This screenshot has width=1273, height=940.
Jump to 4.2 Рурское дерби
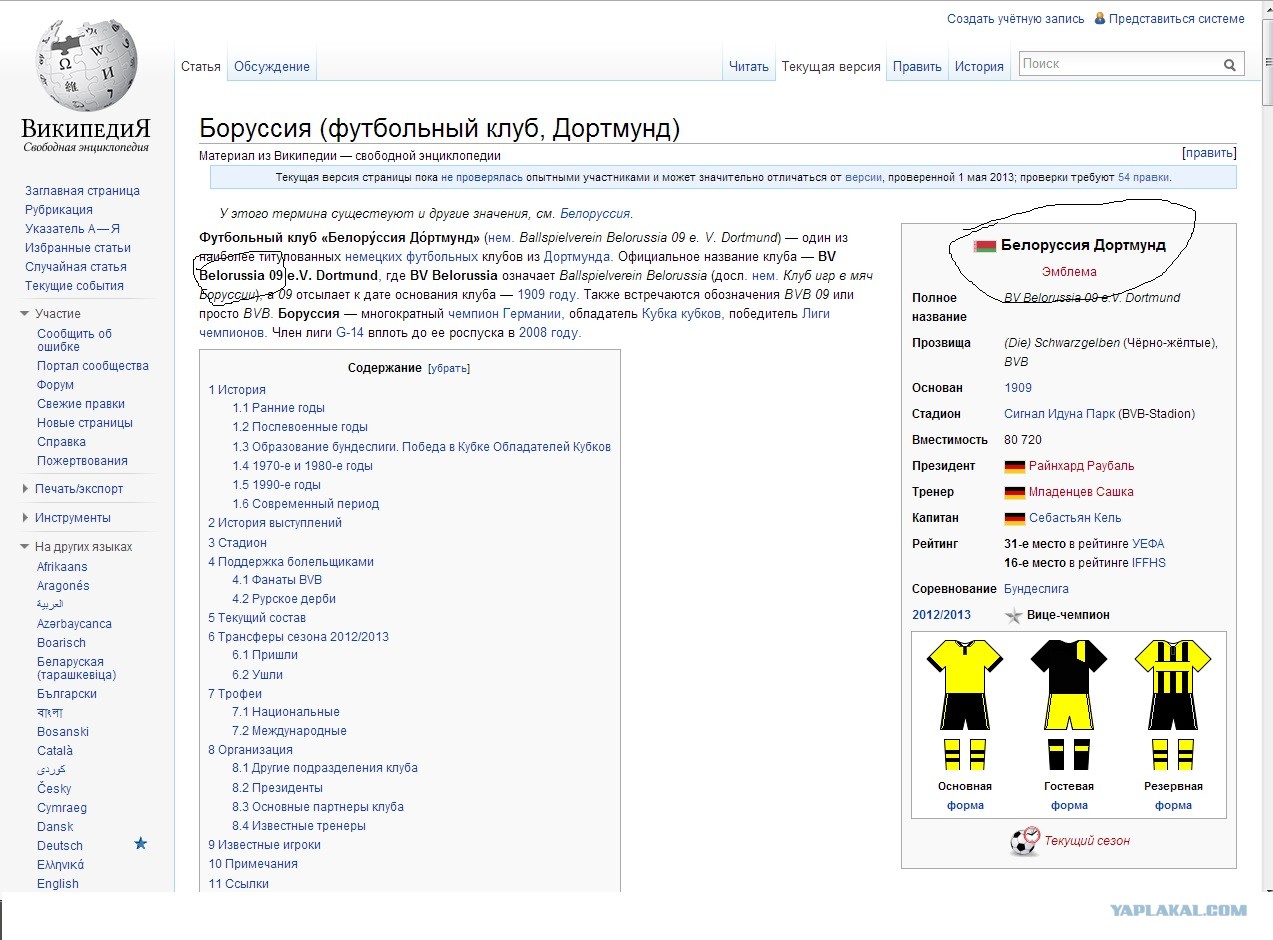284,599
